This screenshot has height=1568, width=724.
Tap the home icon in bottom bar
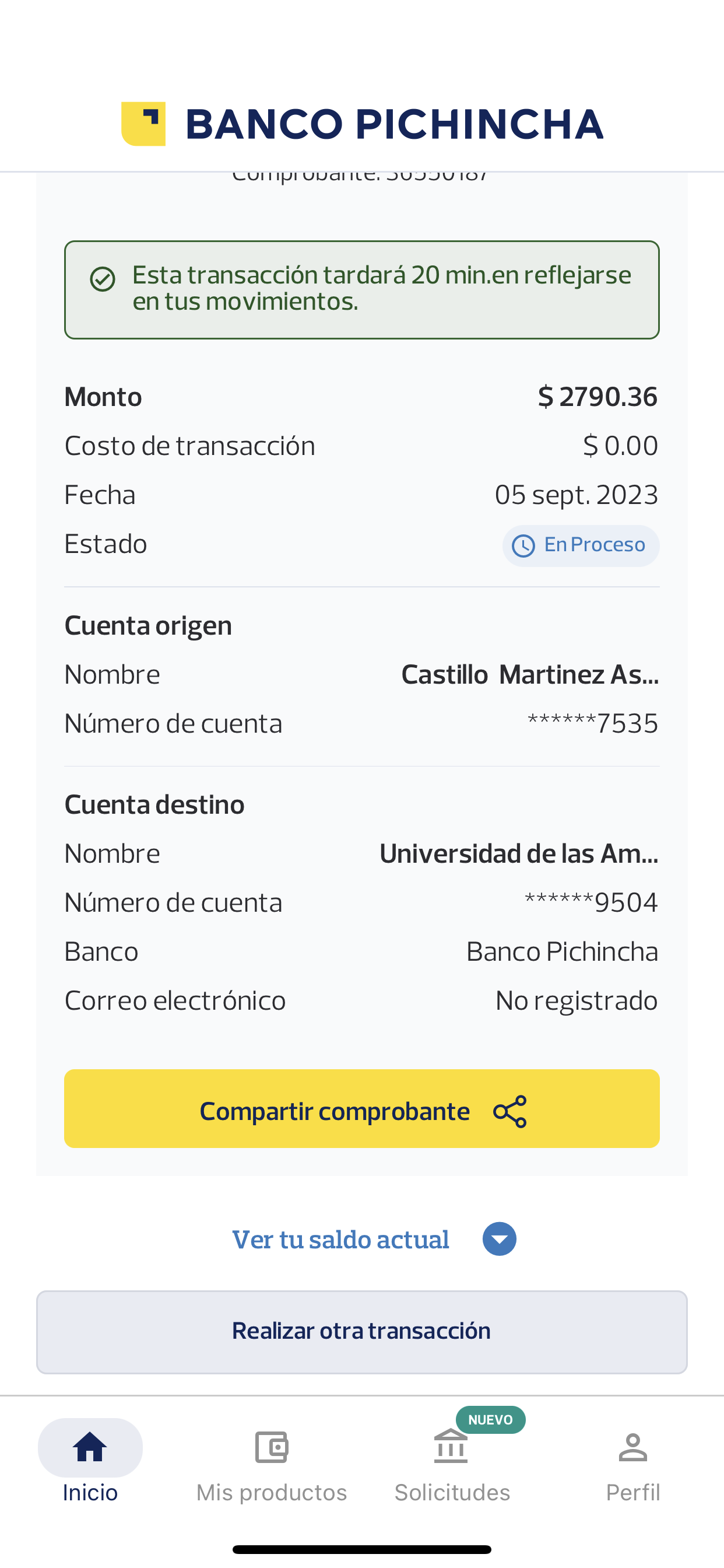pos(90,1447)
